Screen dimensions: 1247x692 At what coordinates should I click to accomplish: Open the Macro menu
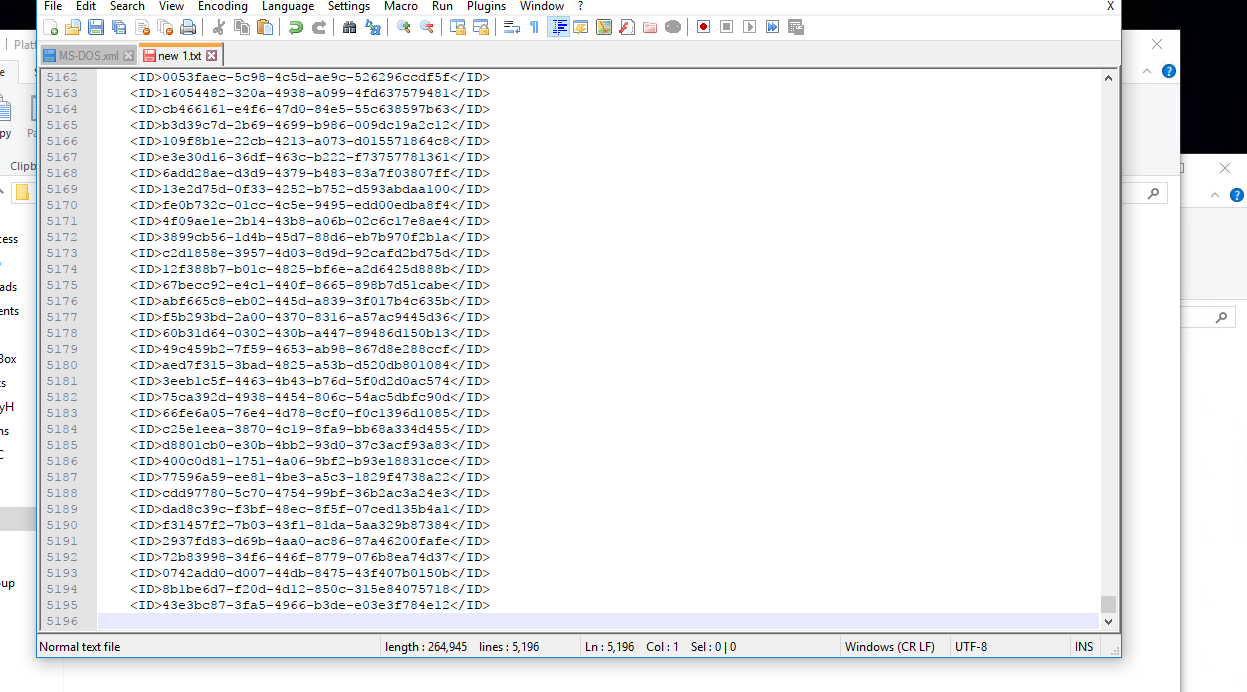tap(401, 6)
